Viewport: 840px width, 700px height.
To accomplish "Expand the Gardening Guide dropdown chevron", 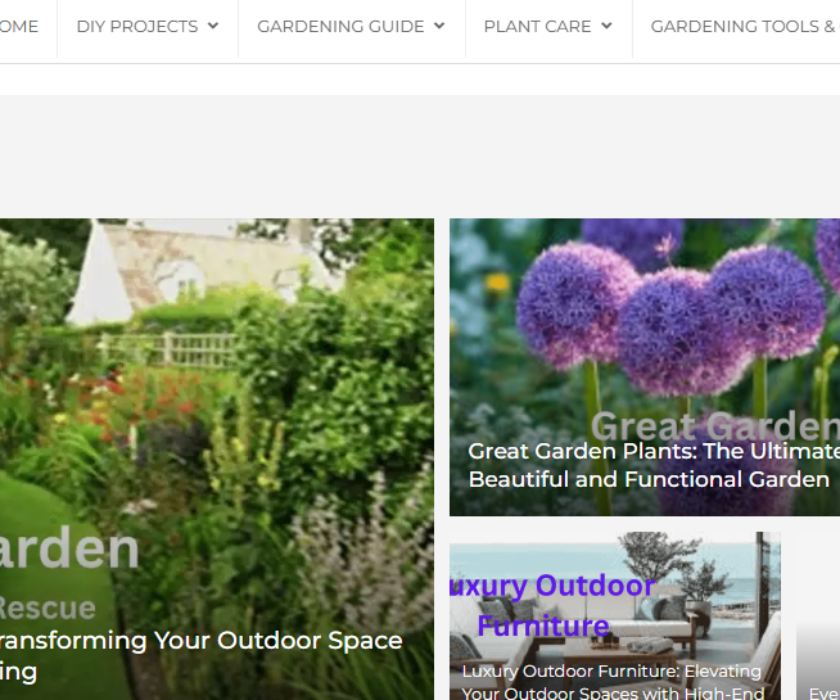I will (439, 26).
